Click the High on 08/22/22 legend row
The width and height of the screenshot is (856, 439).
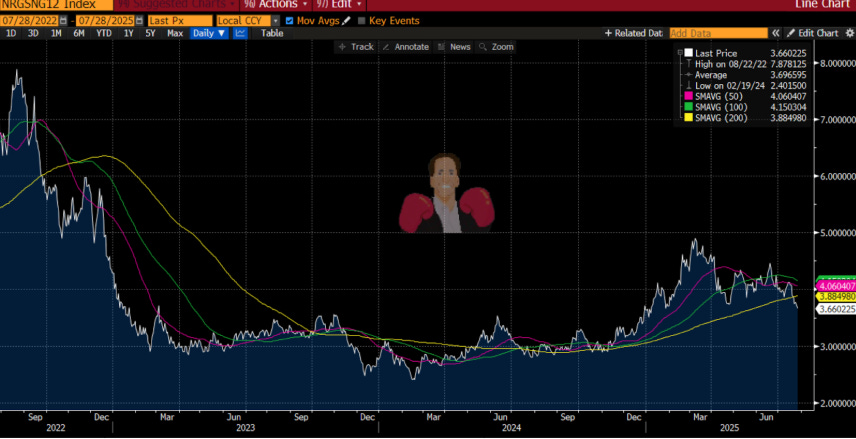(x=745, y=64)
